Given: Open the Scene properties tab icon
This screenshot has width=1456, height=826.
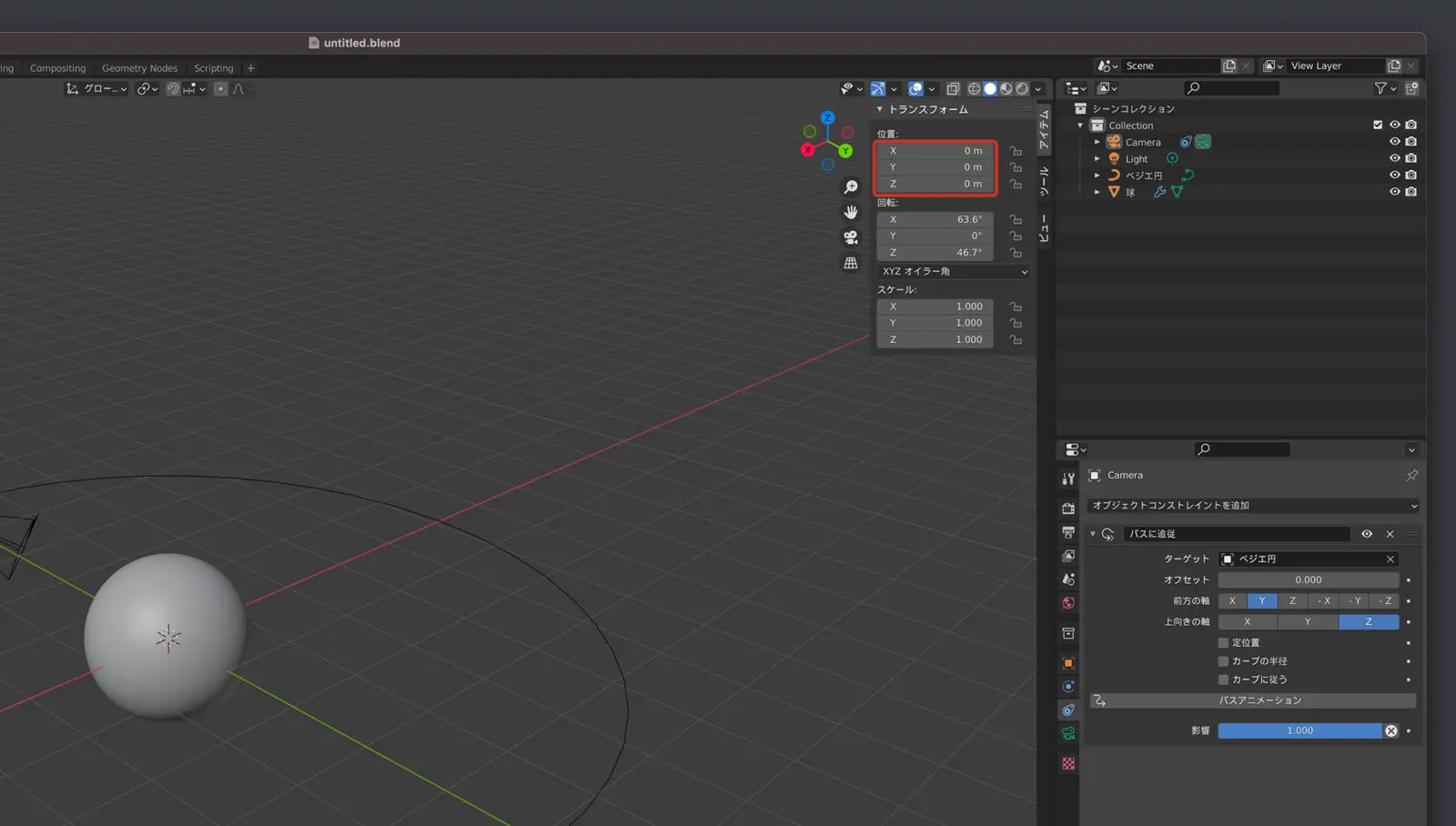Looking at the screenshot, I should [x=1068, y=579].
